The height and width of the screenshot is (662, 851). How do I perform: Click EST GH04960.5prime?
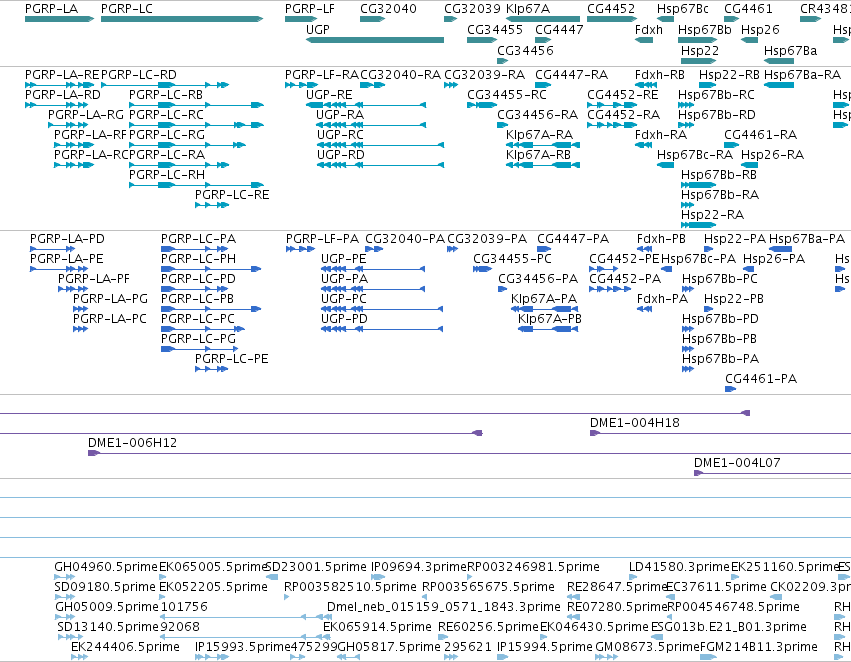tap(65, 577)
